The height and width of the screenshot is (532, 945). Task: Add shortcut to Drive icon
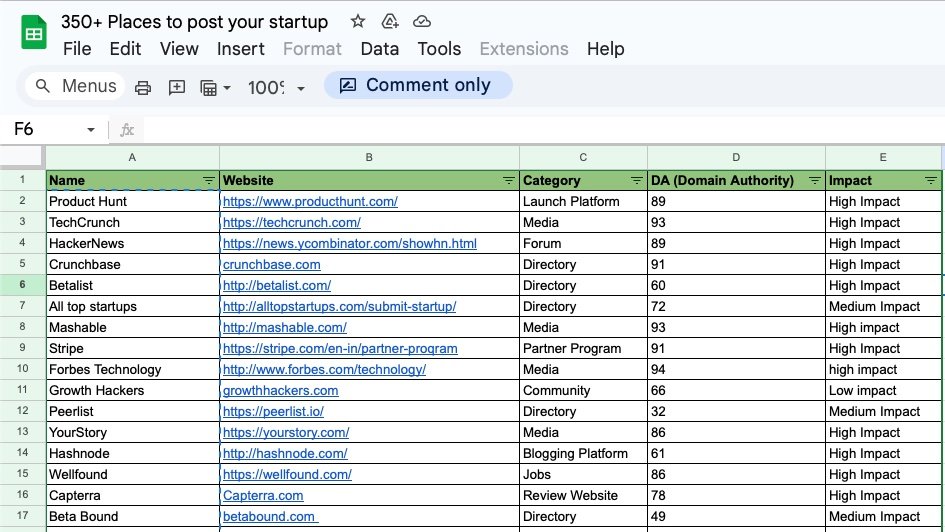(390, 22)
